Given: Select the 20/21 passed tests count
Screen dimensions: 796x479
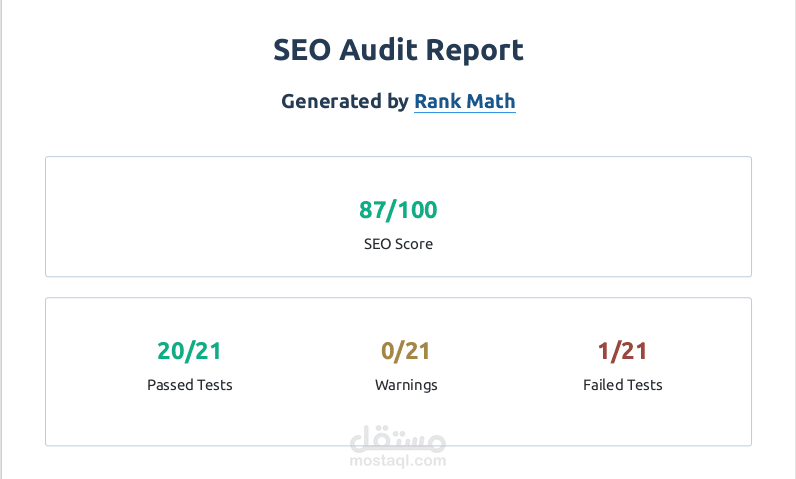Looking at the screenshot, I should pyautogui.click(x=189, y=351).
